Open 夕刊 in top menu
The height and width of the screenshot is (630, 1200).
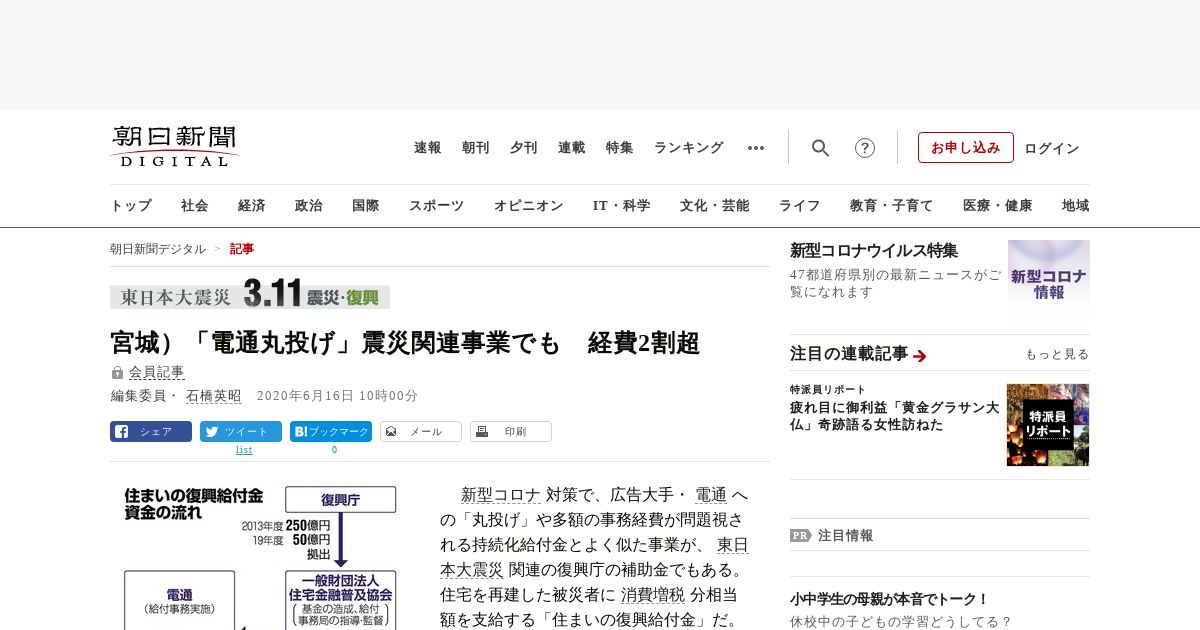pyautogui.click(x=524, y=148)
